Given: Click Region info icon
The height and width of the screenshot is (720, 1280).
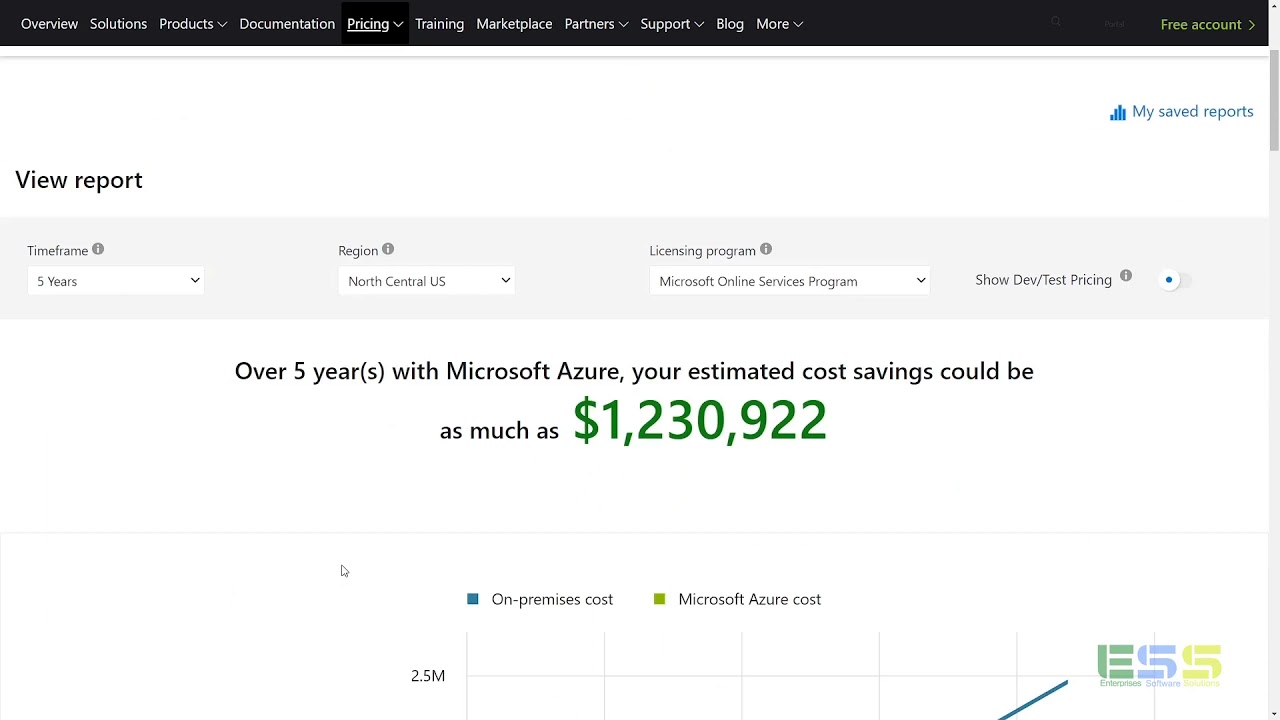Looking at the screenshot, I should coord(388,249).
